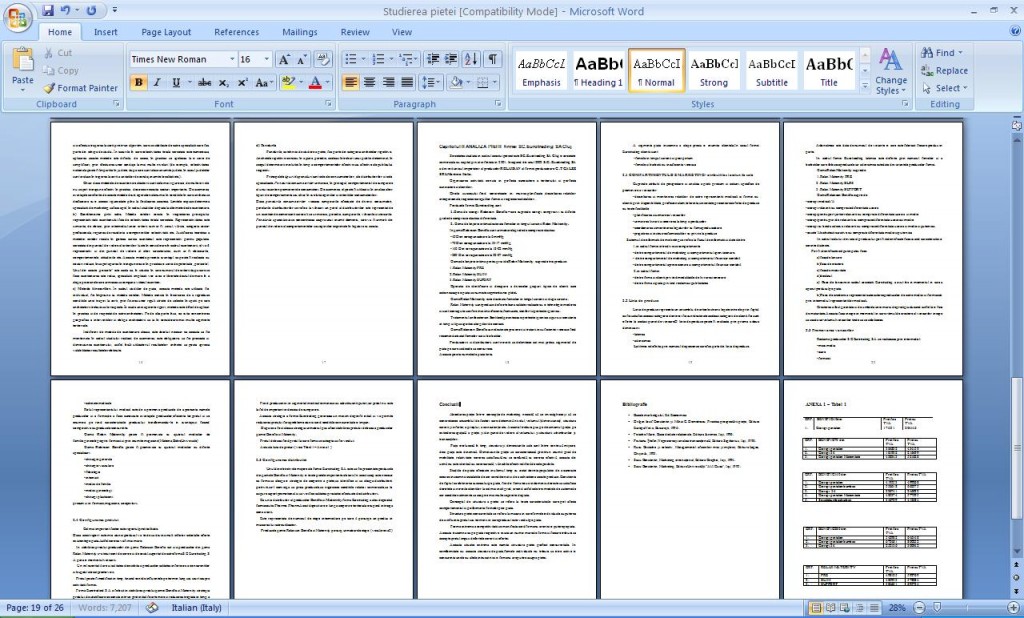
Task: Save the document from Quick Access toolbar
Action: pyautogui.click(x=47, y=10)
